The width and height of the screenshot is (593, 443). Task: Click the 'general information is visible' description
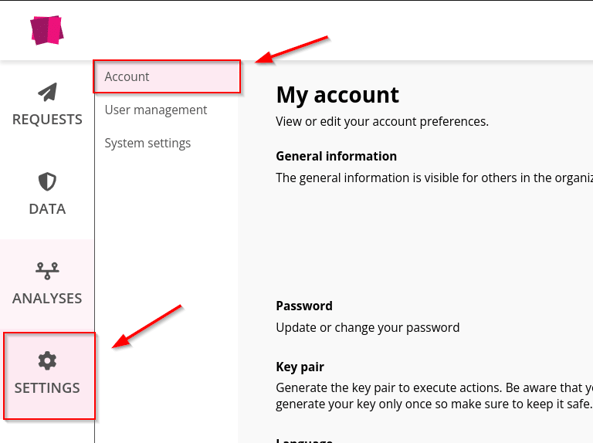pyautogui.click(x=434, y=178)
